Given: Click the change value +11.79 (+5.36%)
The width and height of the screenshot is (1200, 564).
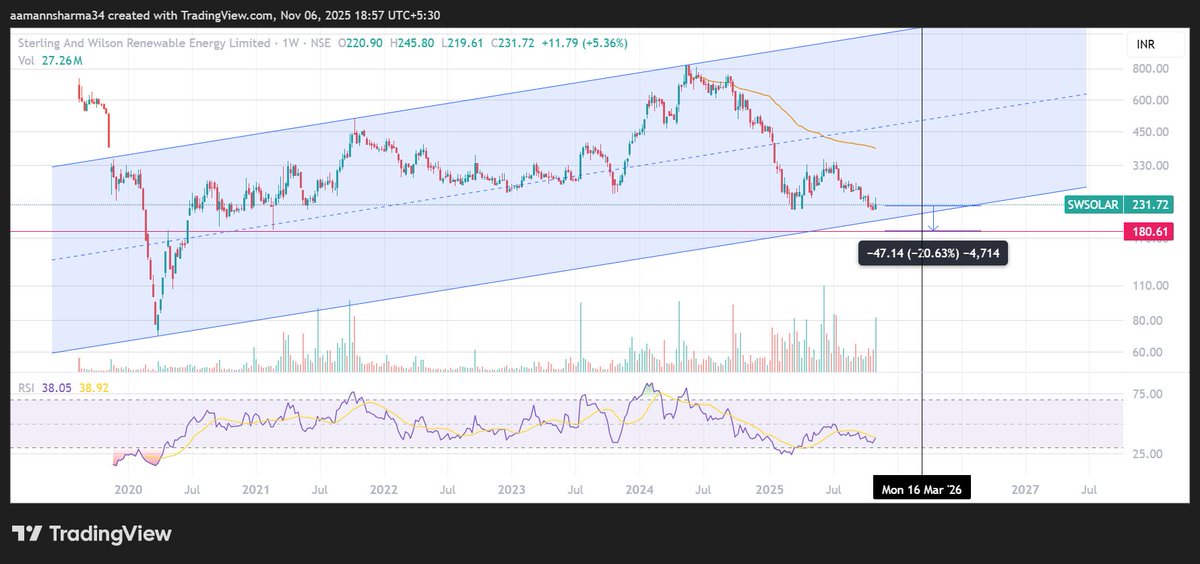Looking at the screenshot, I should [x=584, y=44].
